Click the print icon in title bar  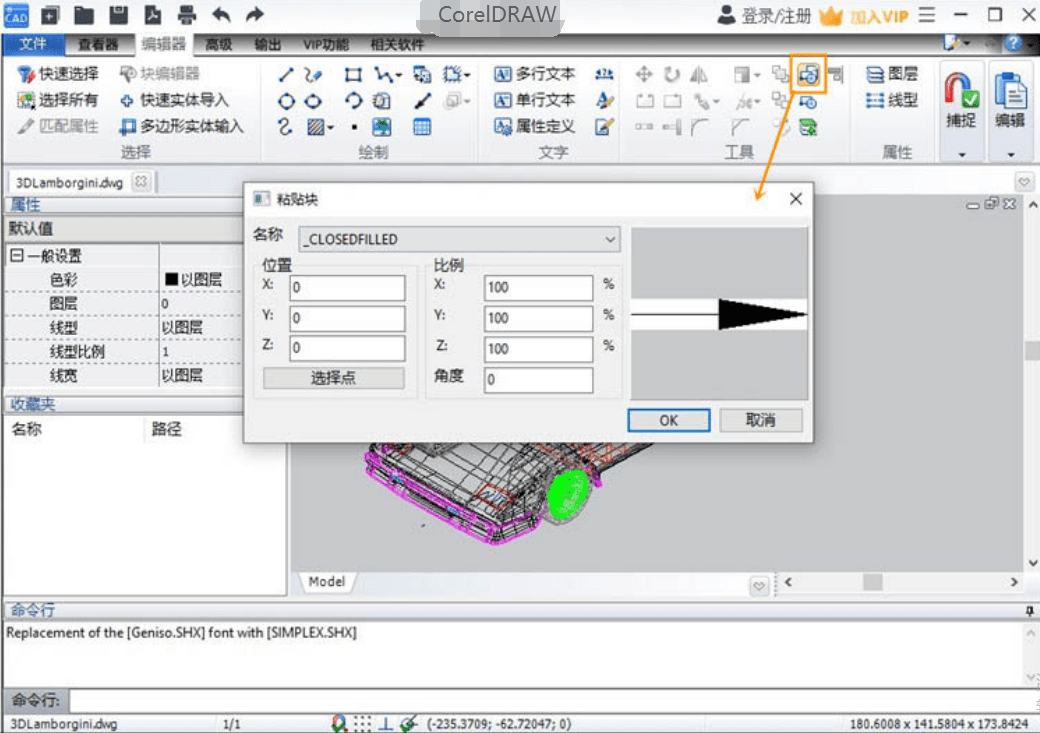[186, 15]
